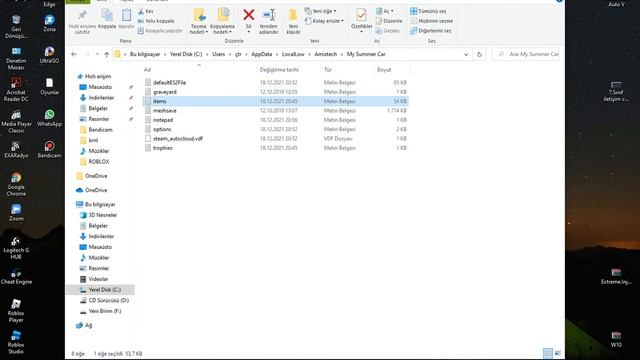
Task: Switch to details view icon in status bar
Action: pyautogui.click(x=548, y=353)
